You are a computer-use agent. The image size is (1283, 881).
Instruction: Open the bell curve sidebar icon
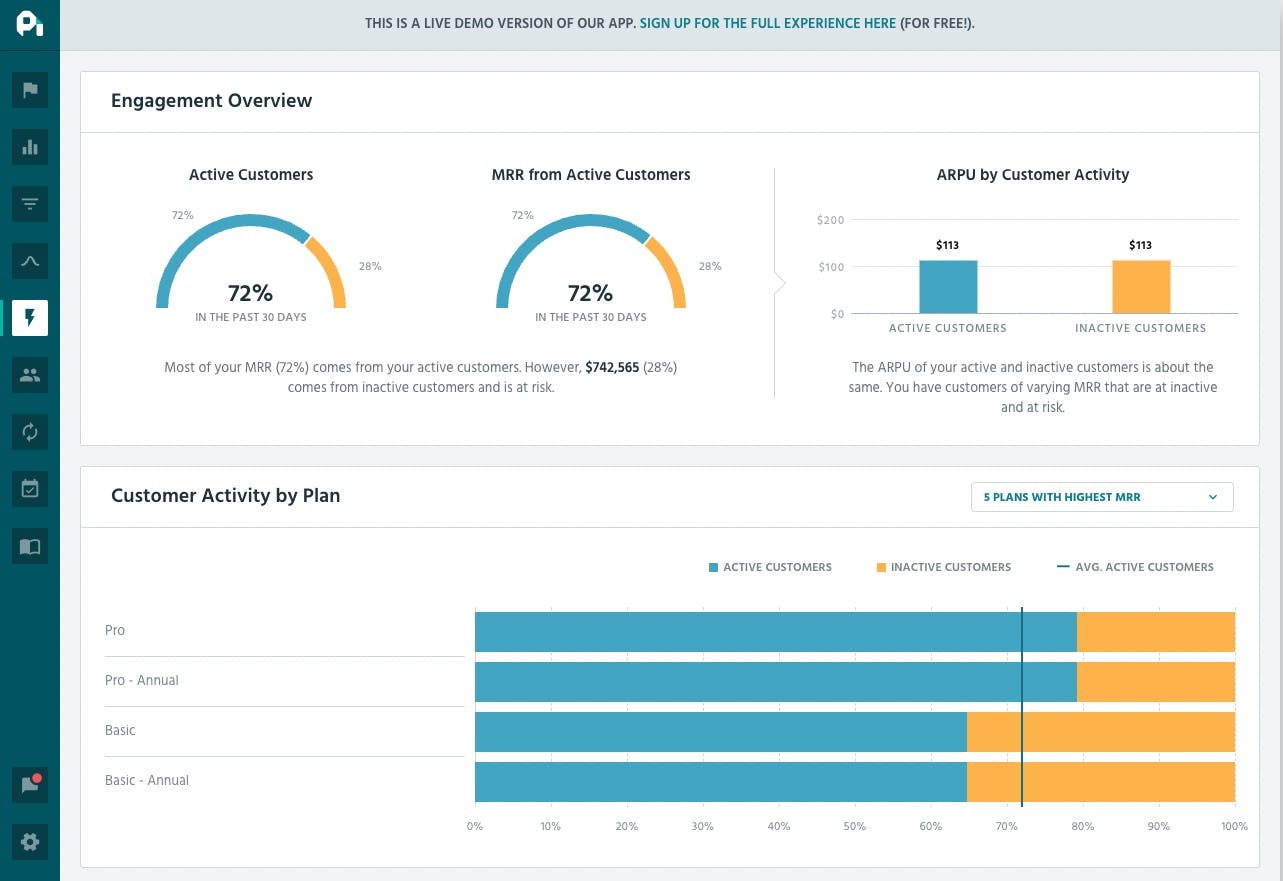point(30,262)
